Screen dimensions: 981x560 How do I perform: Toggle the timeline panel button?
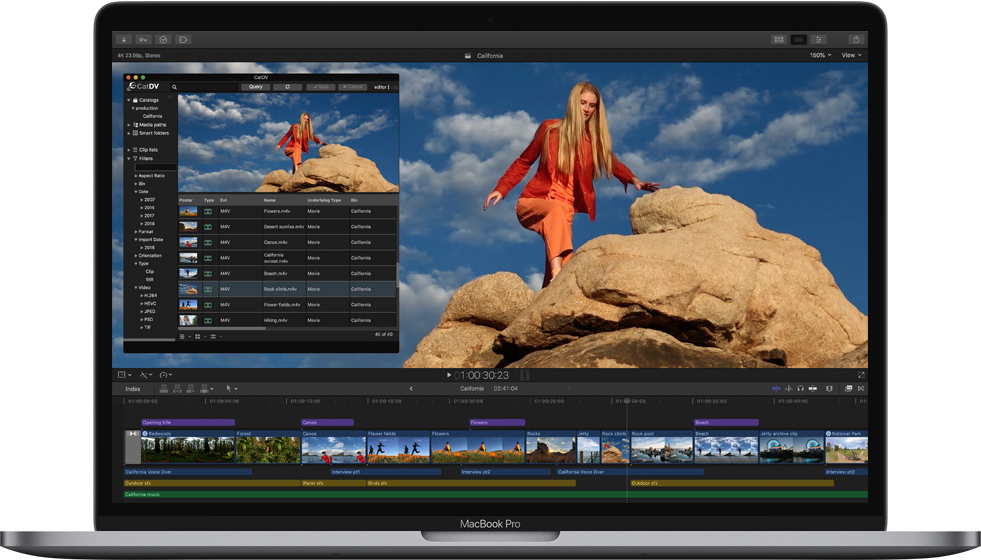(799, 39)
